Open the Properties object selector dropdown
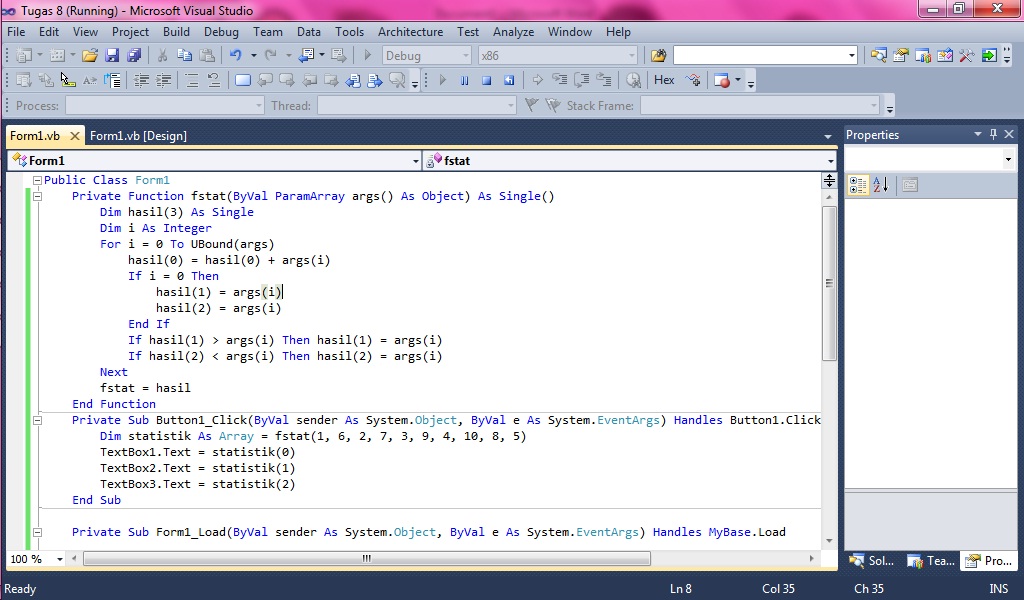The width and height of the screenshot is (1024, 600). (x=1008, y=159)
